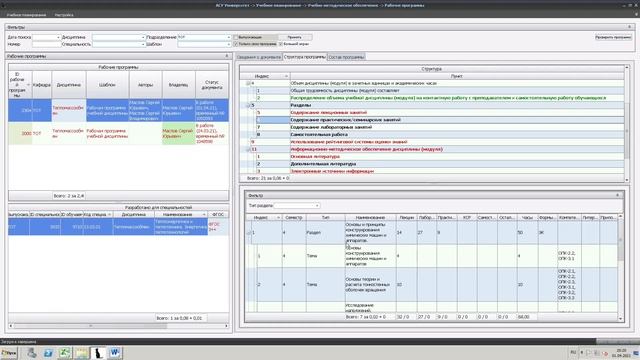Check the Выпускающая checkbox
This screenshot has width=640, height=360.
[236, 37]
